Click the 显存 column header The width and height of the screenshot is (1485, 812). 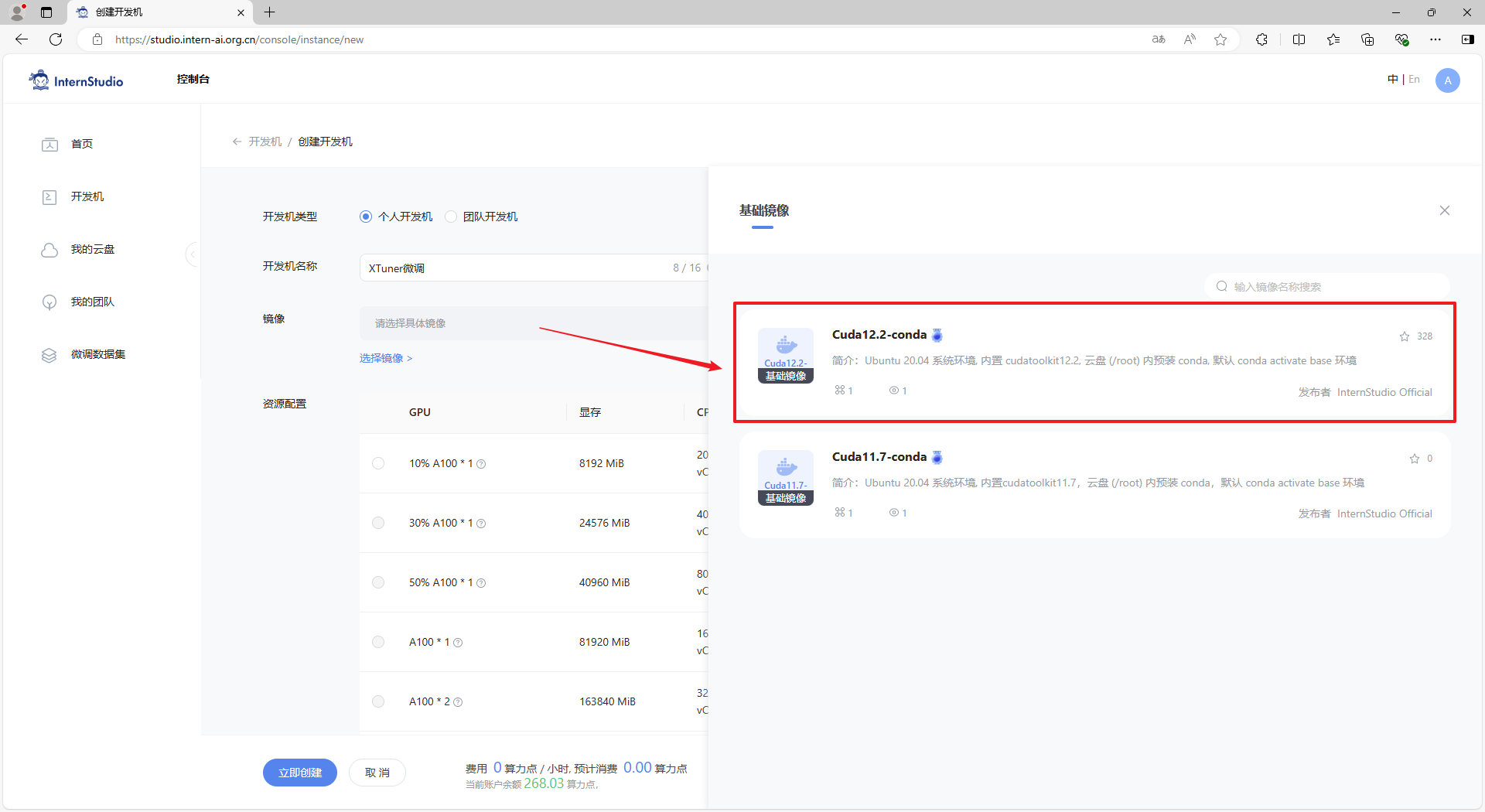click(590, 412)
